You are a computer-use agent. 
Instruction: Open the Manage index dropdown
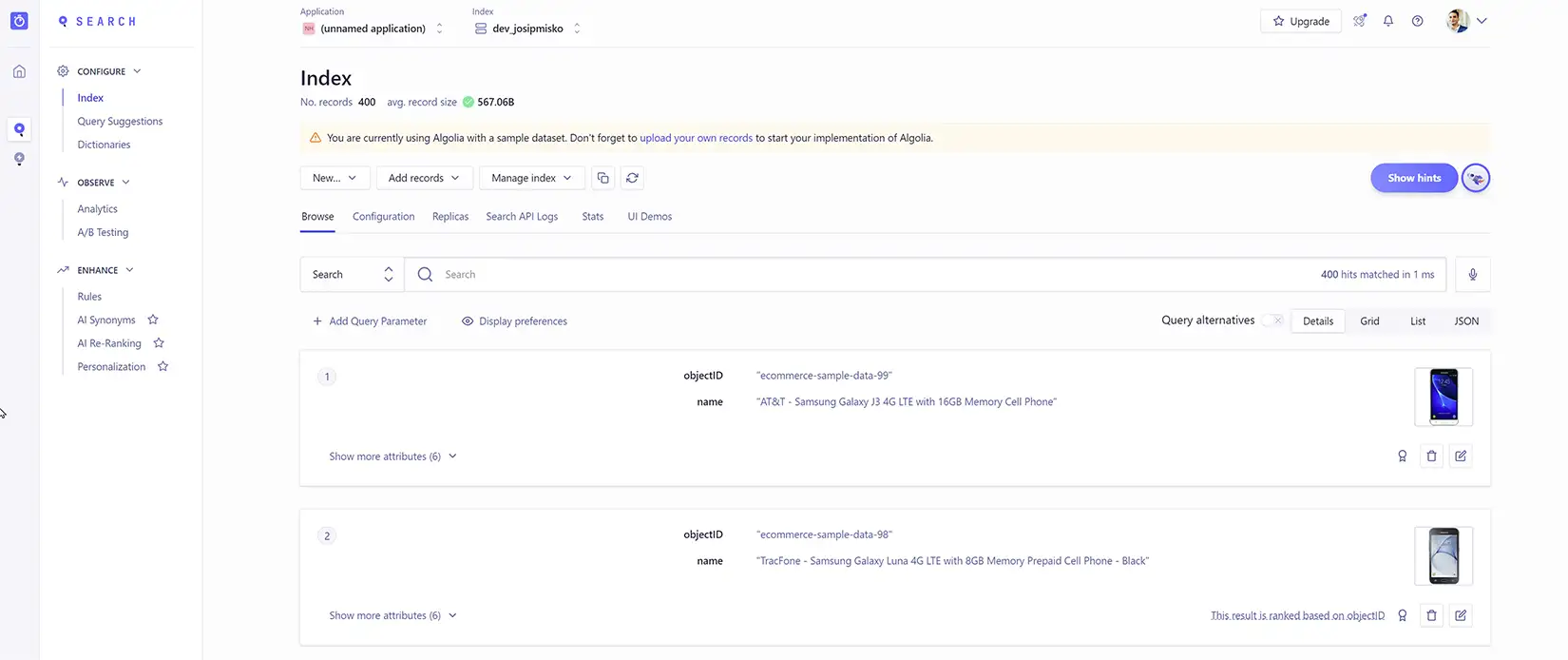(531, 178)
